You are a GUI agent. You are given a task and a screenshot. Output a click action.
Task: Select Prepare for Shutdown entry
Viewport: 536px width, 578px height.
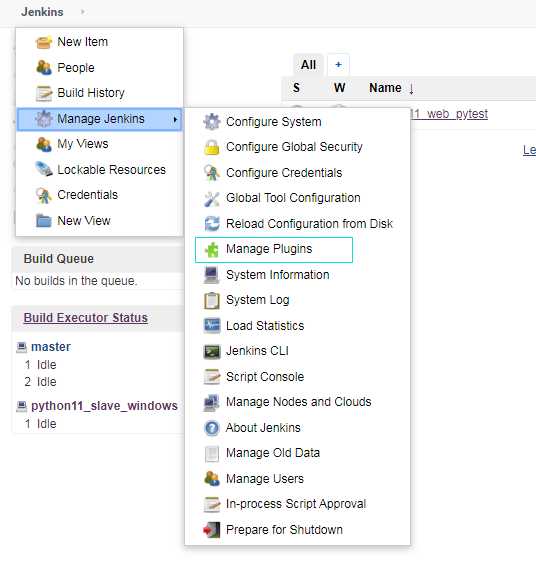297,530
